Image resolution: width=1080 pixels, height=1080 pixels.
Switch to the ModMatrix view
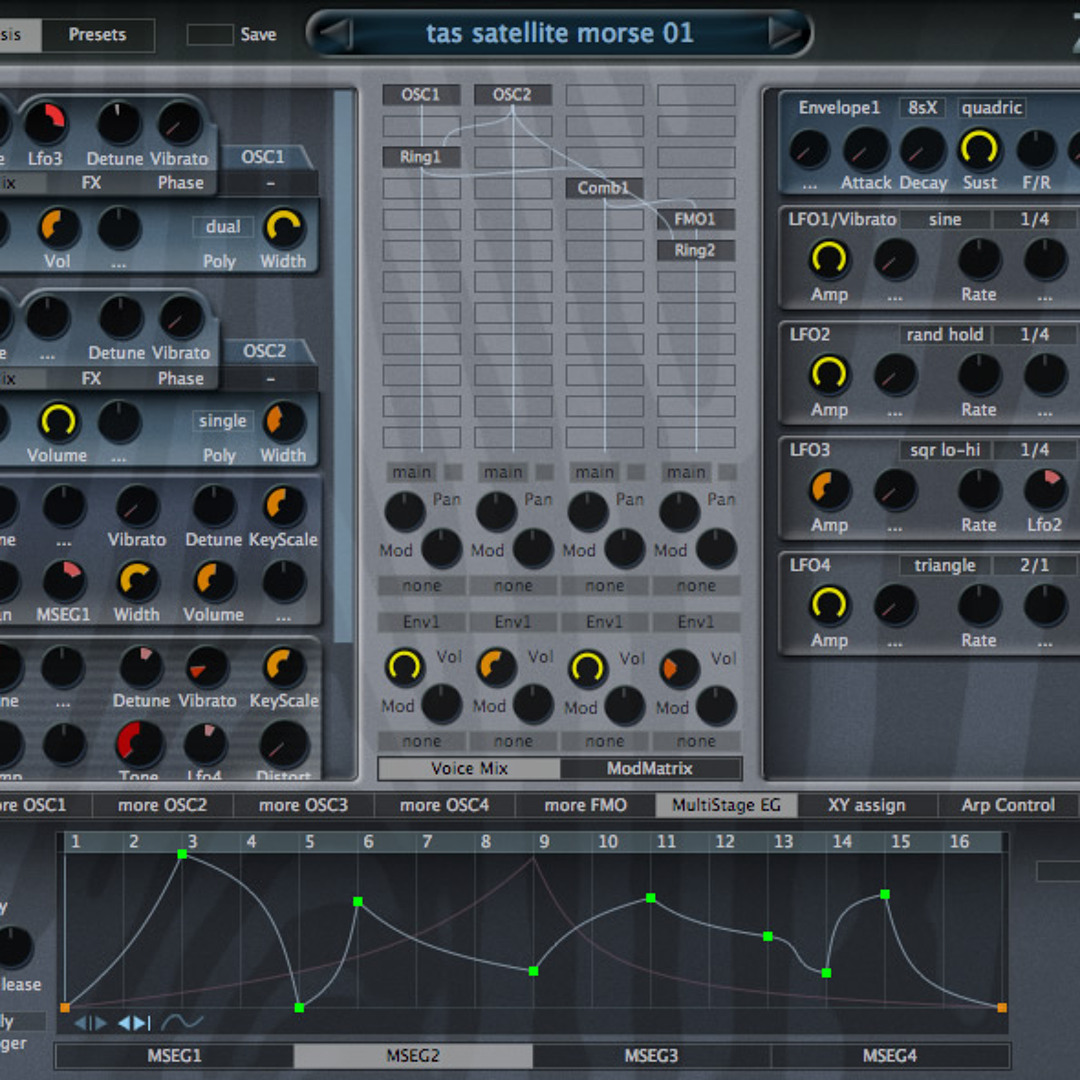(650, 768)
